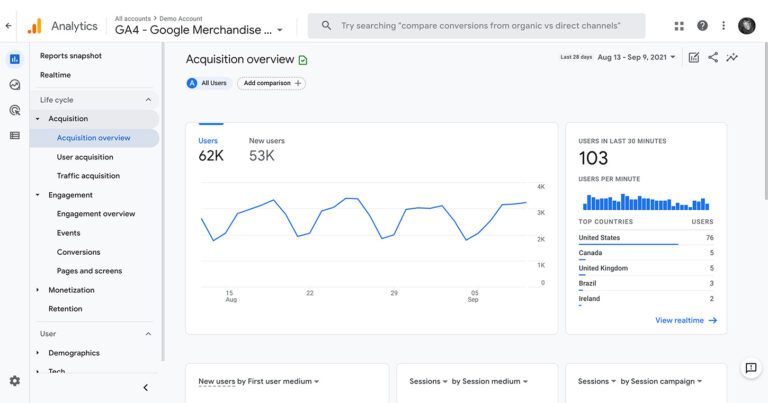Image resolution: width=768 pixels, height=403 pixels.
Task: Open the Insights sparkline icon
Action: [732, 57]
